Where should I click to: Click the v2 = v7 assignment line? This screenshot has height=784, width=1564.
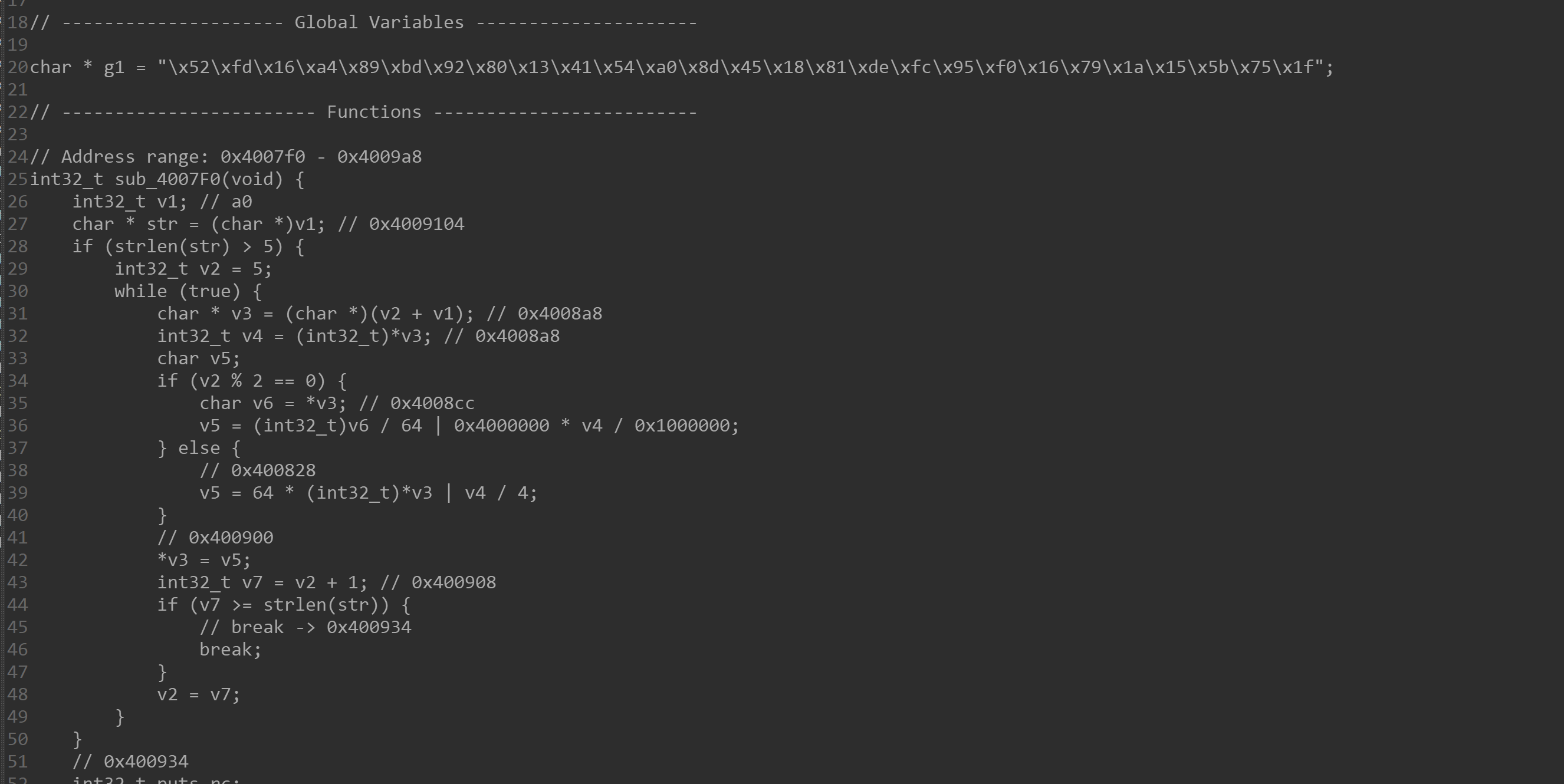(x=199, y=695)
